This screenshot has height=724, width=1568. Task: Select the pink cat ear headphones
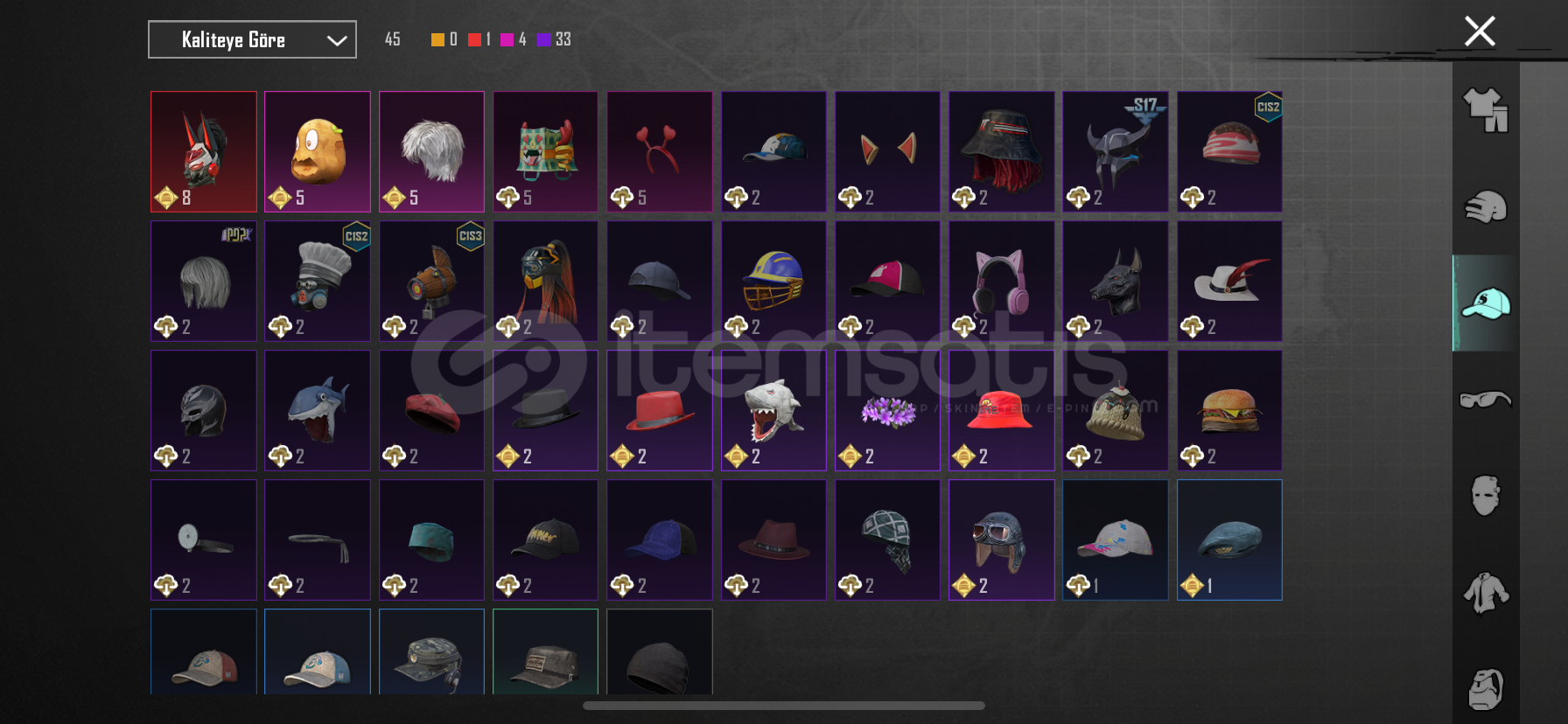click(1002, 281)
